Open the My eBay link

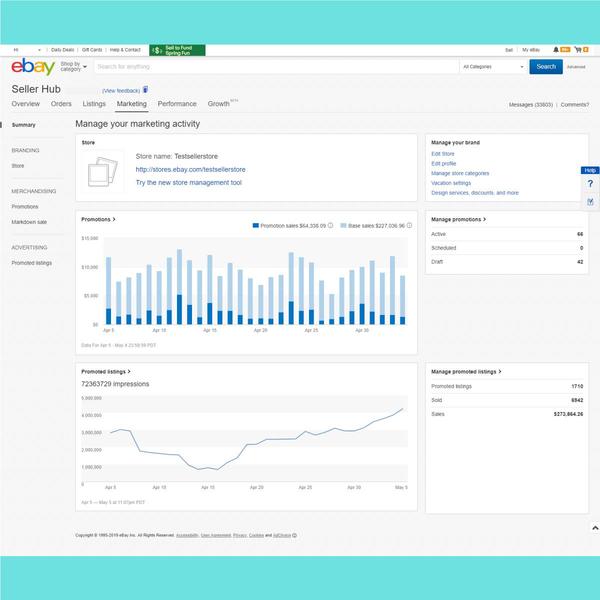pyautogui.click(x=531, y=50)
